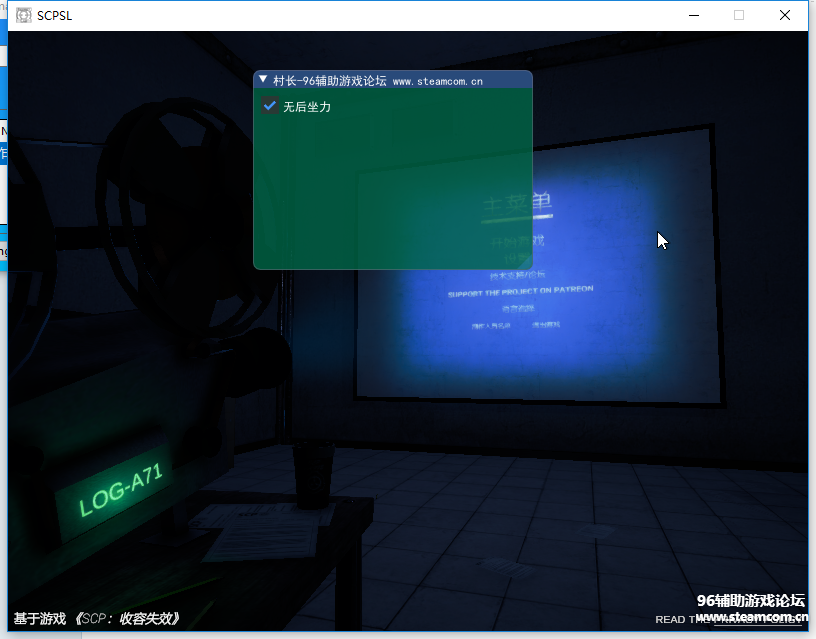Click SUPPORT THE PROJECT ON PATREON
The image size is (816, 639).
(520, 290)
